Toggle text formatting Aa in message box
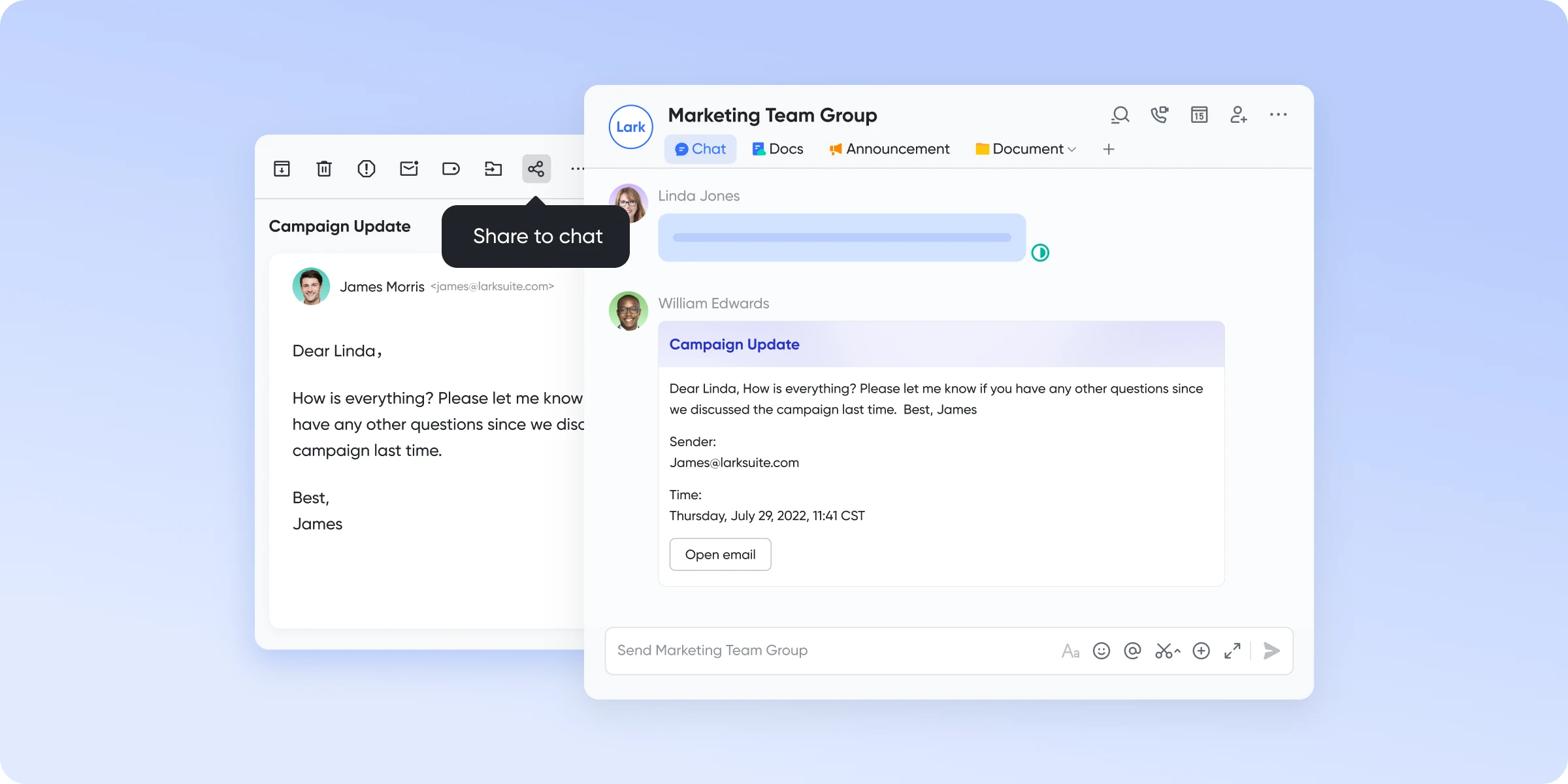The width and height of the screenshot is (1568, 784). 1070,651
